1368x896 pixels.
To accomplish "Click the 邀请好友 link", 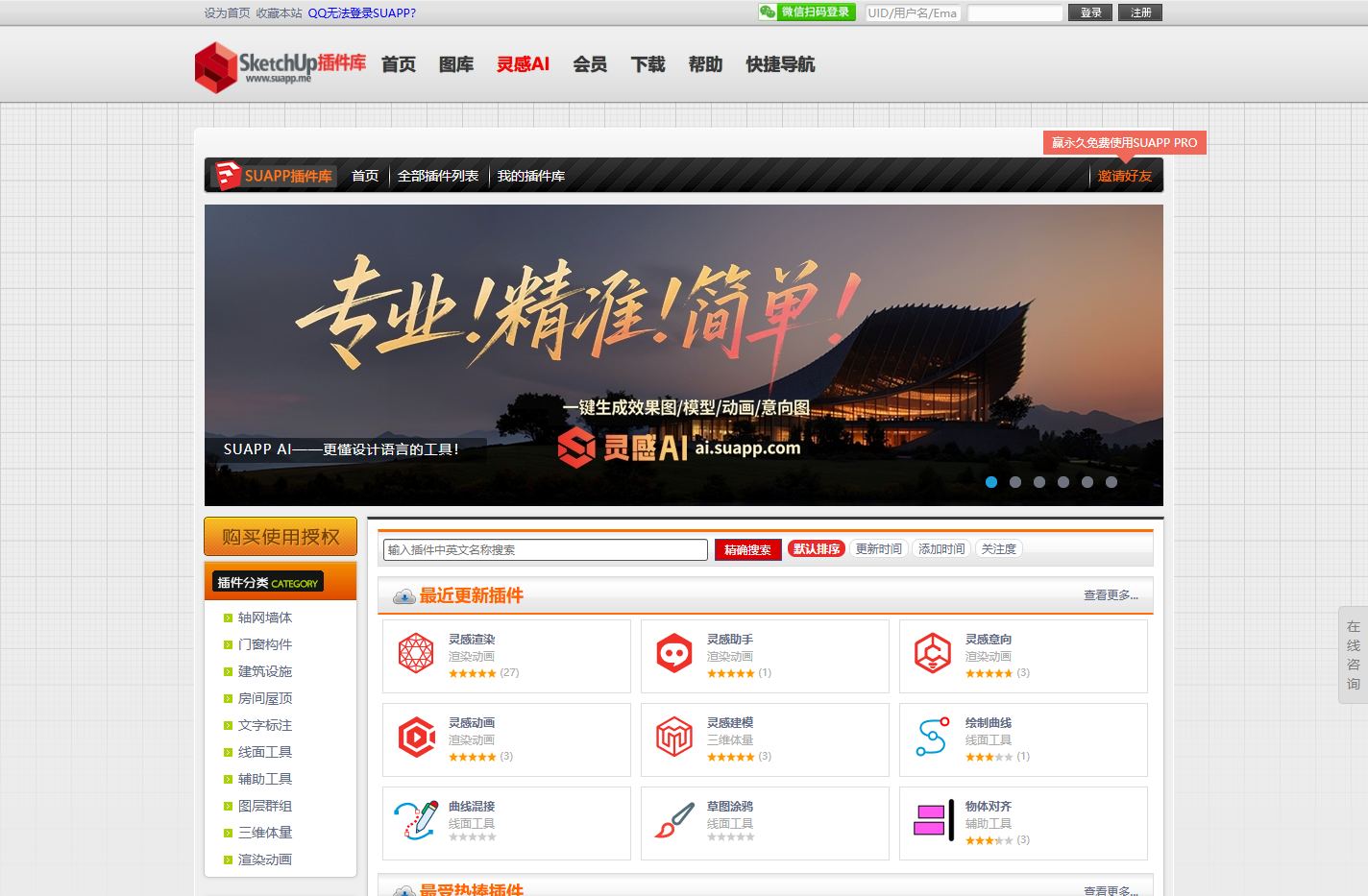I will [1125, 176].
